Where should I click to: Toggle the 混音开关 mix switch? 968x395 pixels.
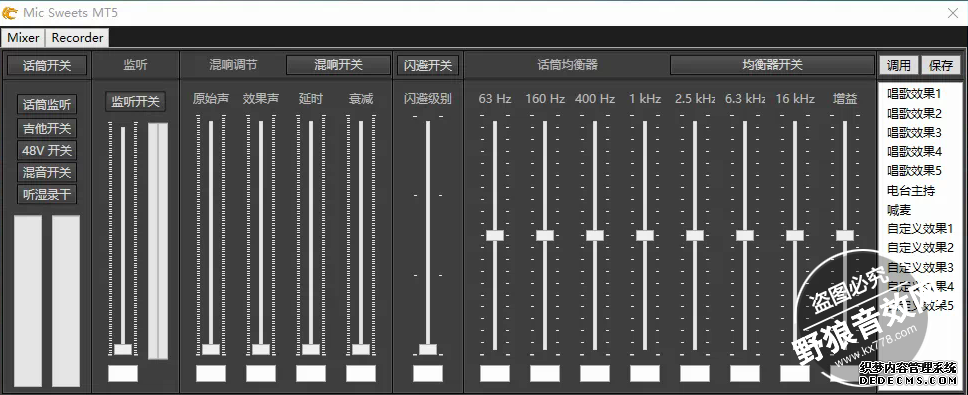[47, 172]
